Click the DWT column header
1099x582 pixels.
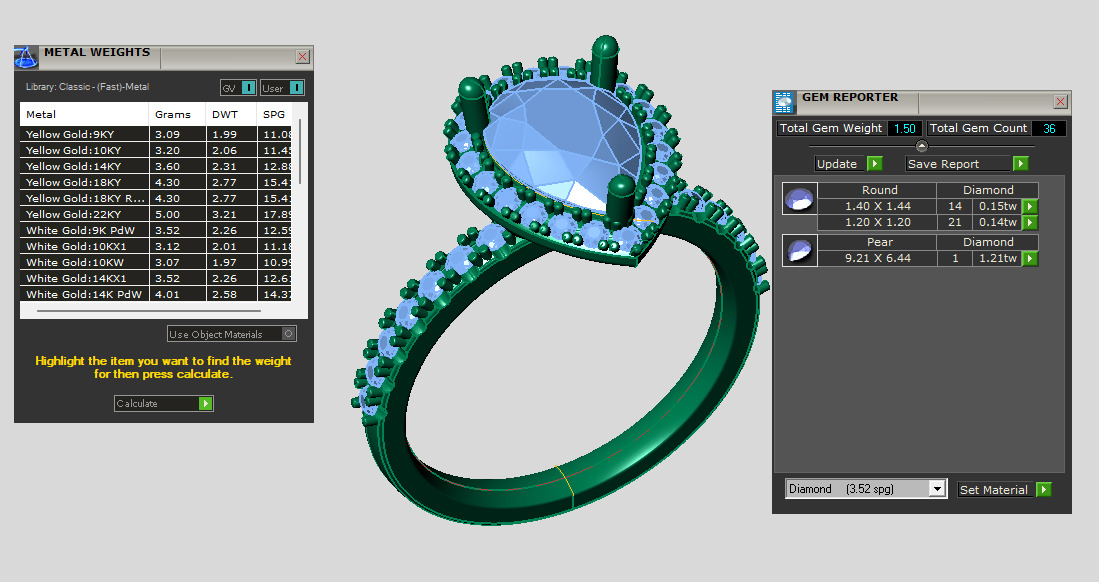click(x=231, y=114)
